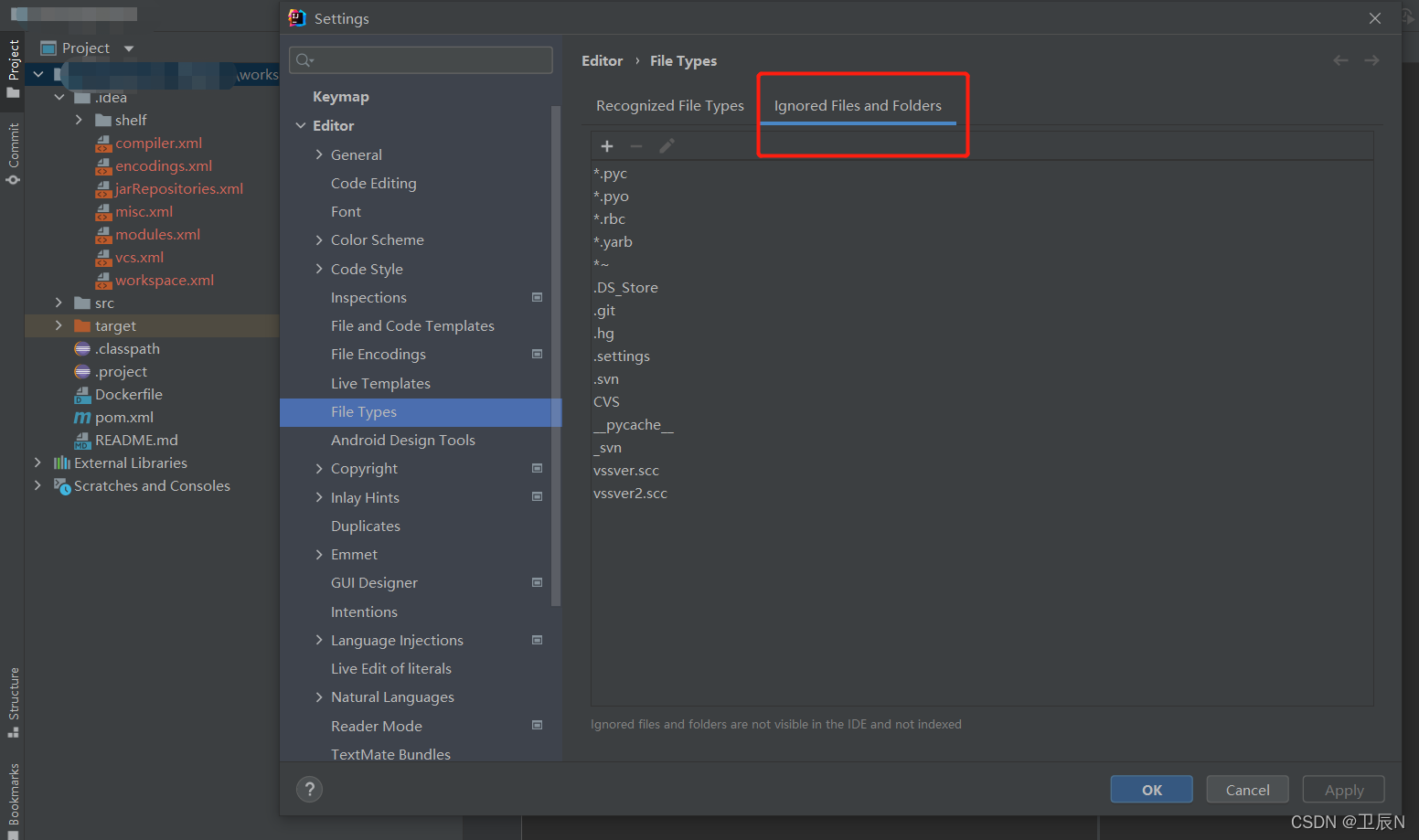
Task: Open the Project tool window side tab
Action: 13,68
